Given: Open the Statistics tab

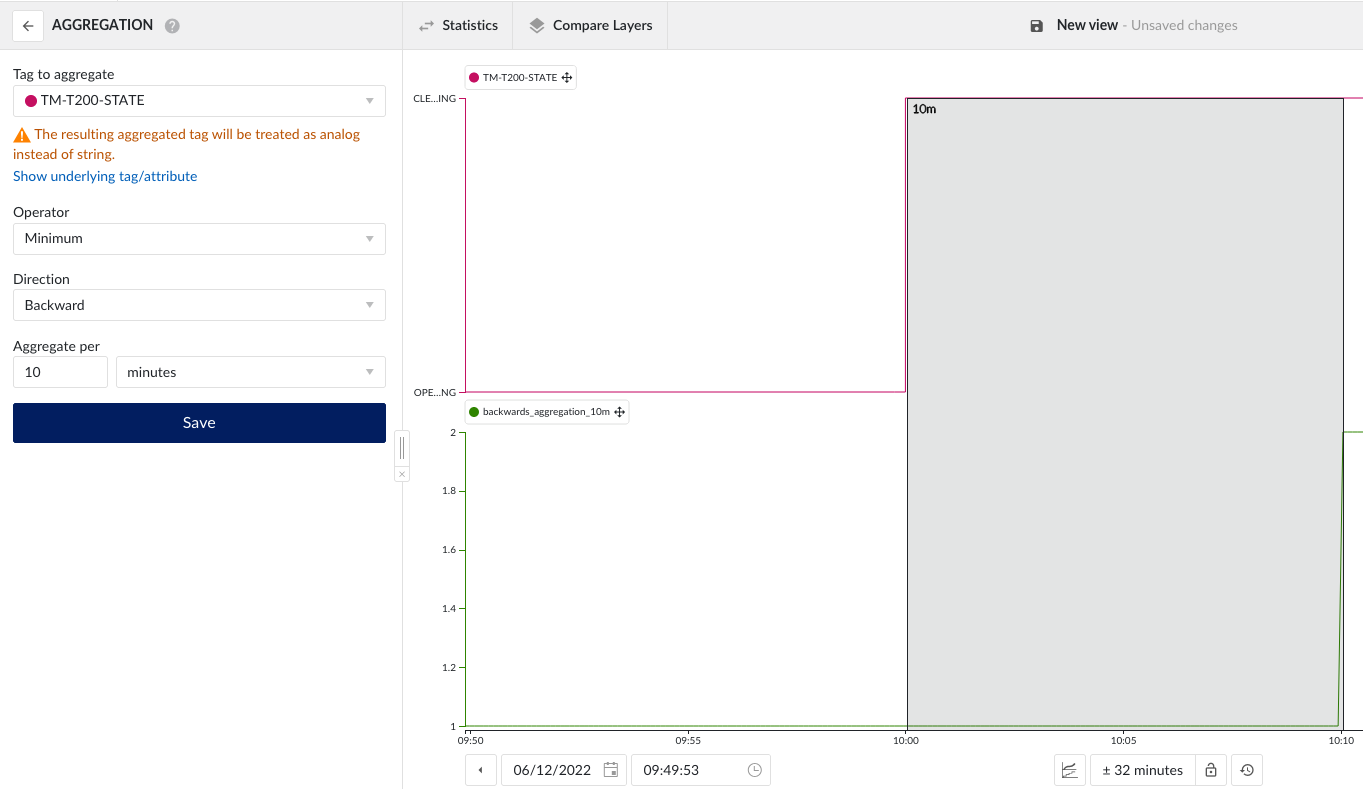Looking at the screenshot, I should click(x=458, y=25).
